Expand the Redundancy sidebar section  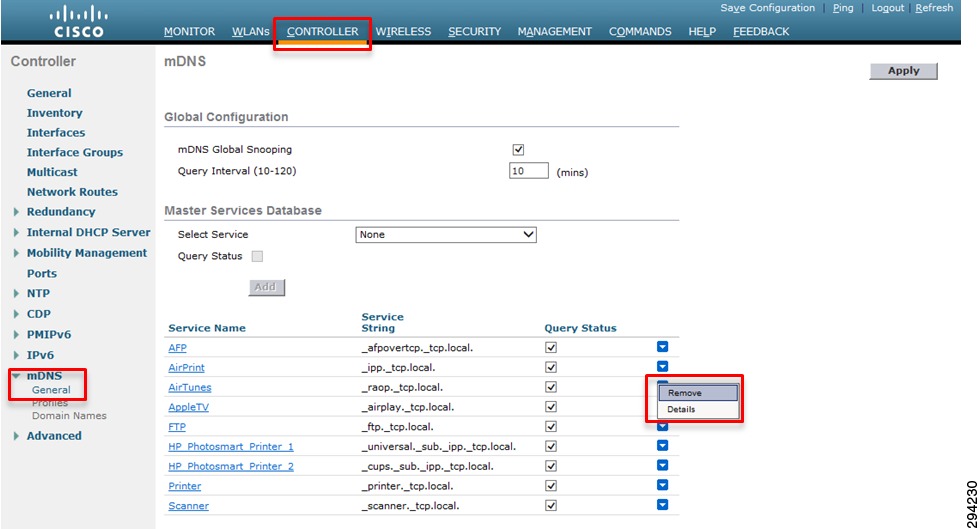coord(16,212)
